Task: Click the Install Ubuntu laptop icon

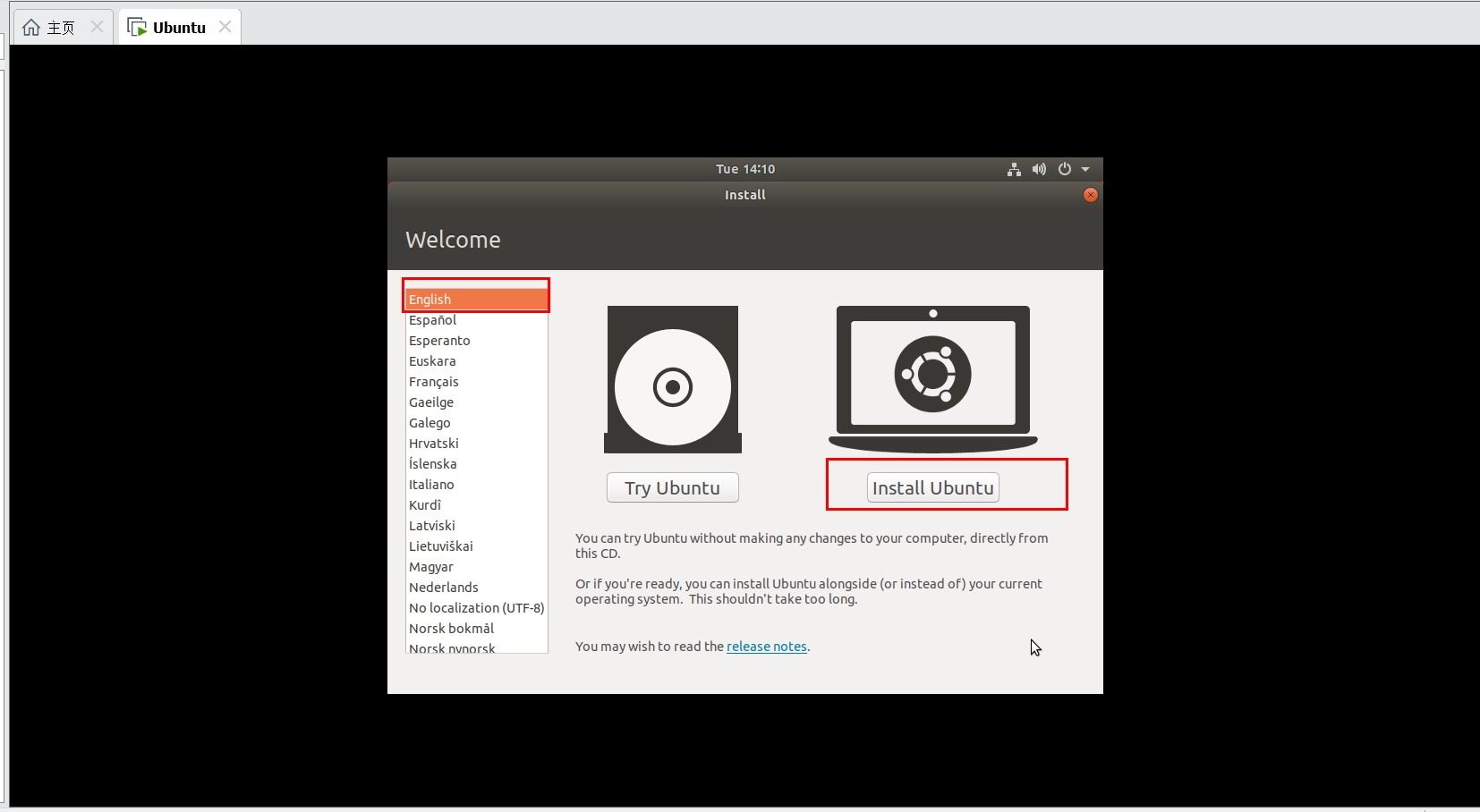Action: click(932, 376)
